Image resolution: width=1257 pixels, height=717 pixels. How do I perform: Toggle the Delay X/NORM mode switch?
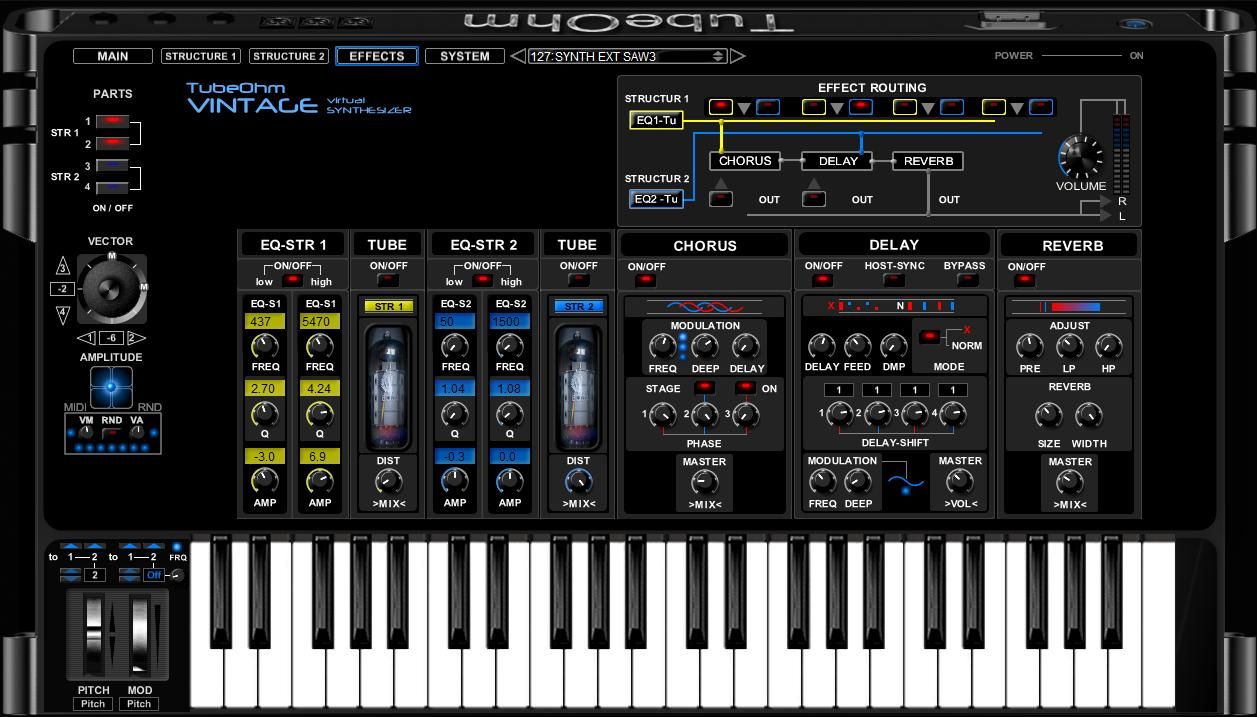[929, 337]
